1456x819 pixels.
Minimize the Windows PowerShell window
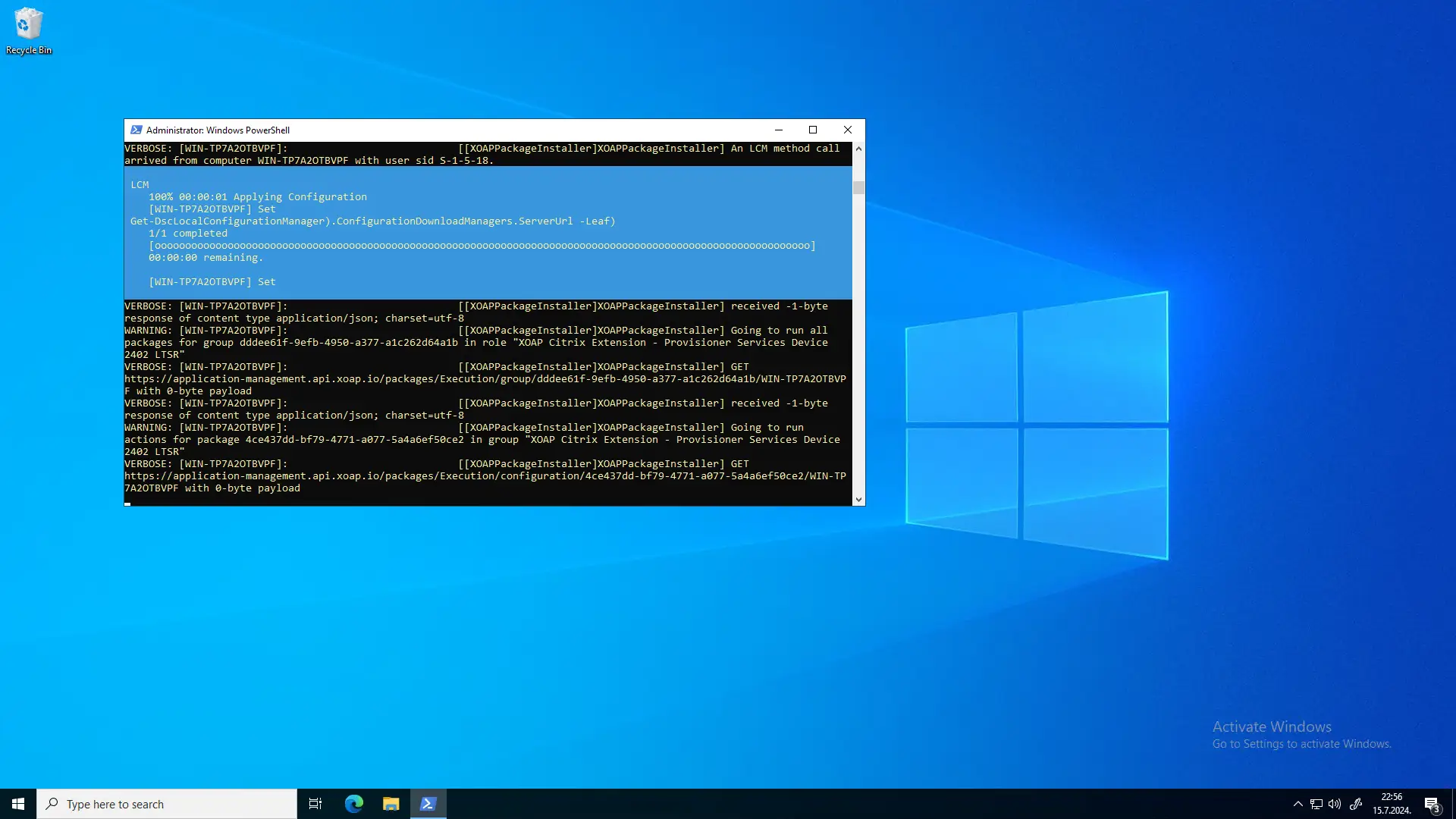click(x=778, y=130)
